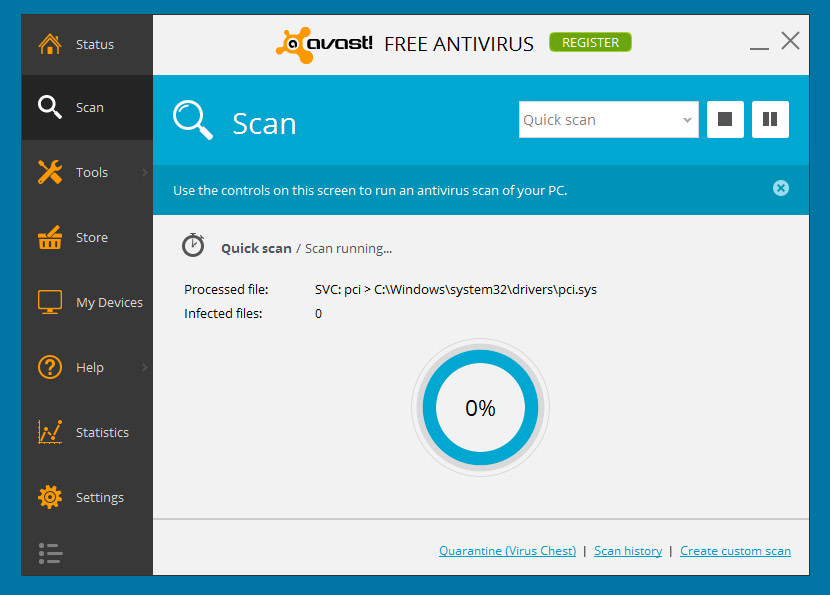The width and height of the screenshot is (830, 595).
Task: Click the stopwatch icon next to Quick scan
Action: point(193,245)
